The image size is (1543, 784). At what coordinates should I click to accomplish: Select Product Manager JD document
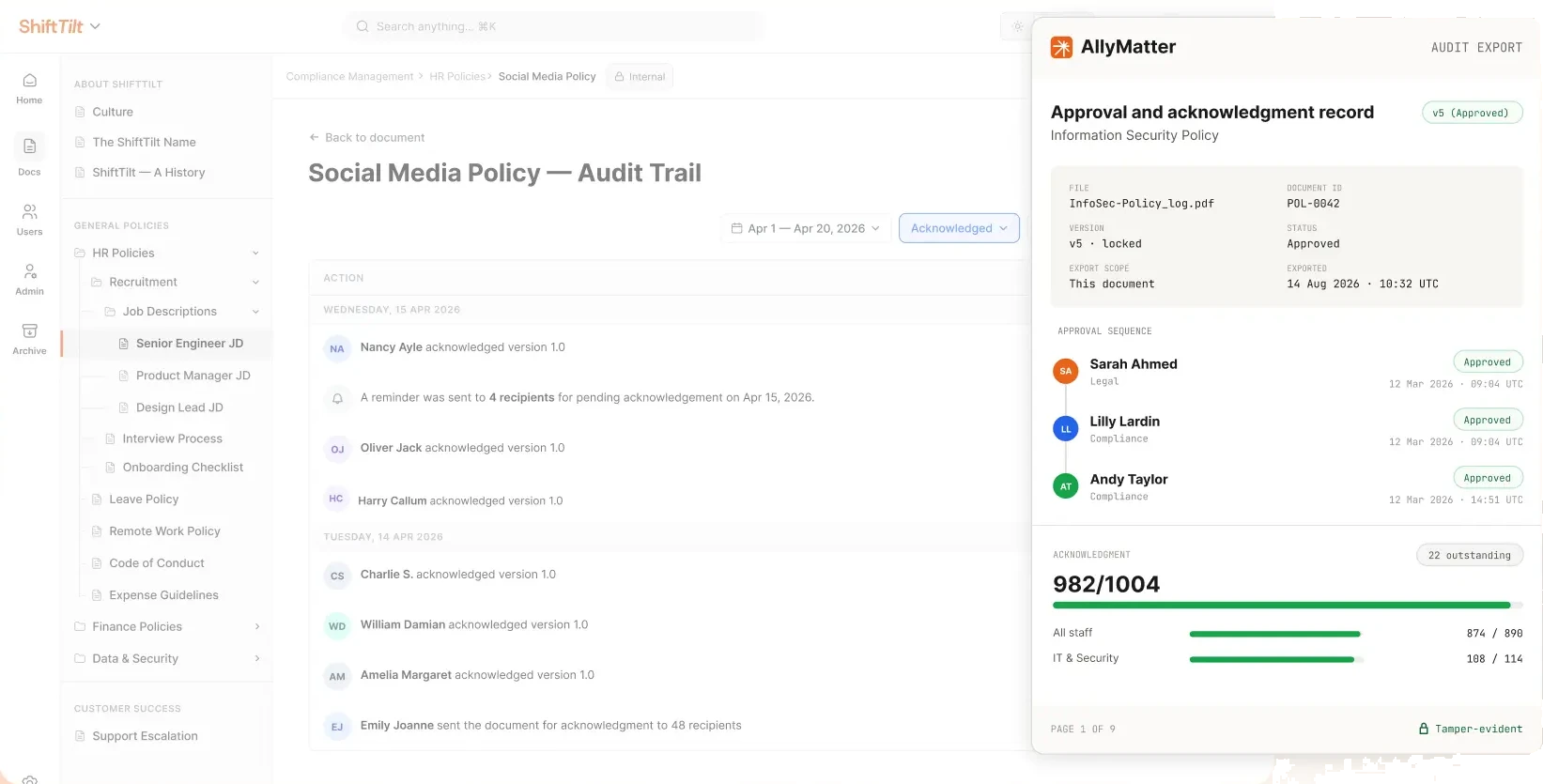click(x=193, y=376)
